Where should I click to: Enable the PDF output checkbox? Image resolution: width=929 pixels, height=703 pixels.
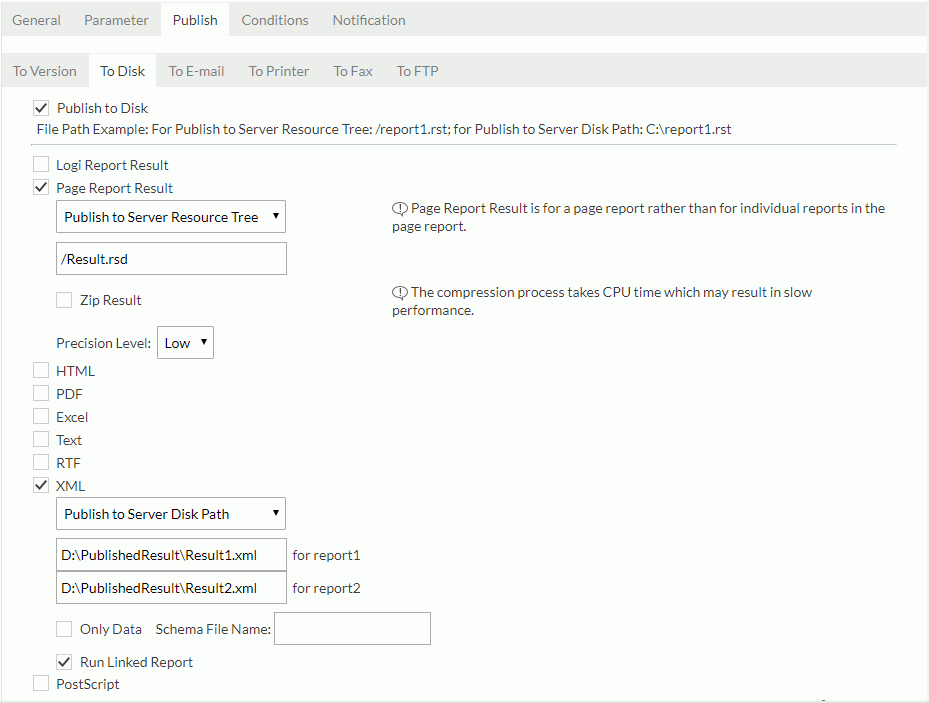click(41, 394)
